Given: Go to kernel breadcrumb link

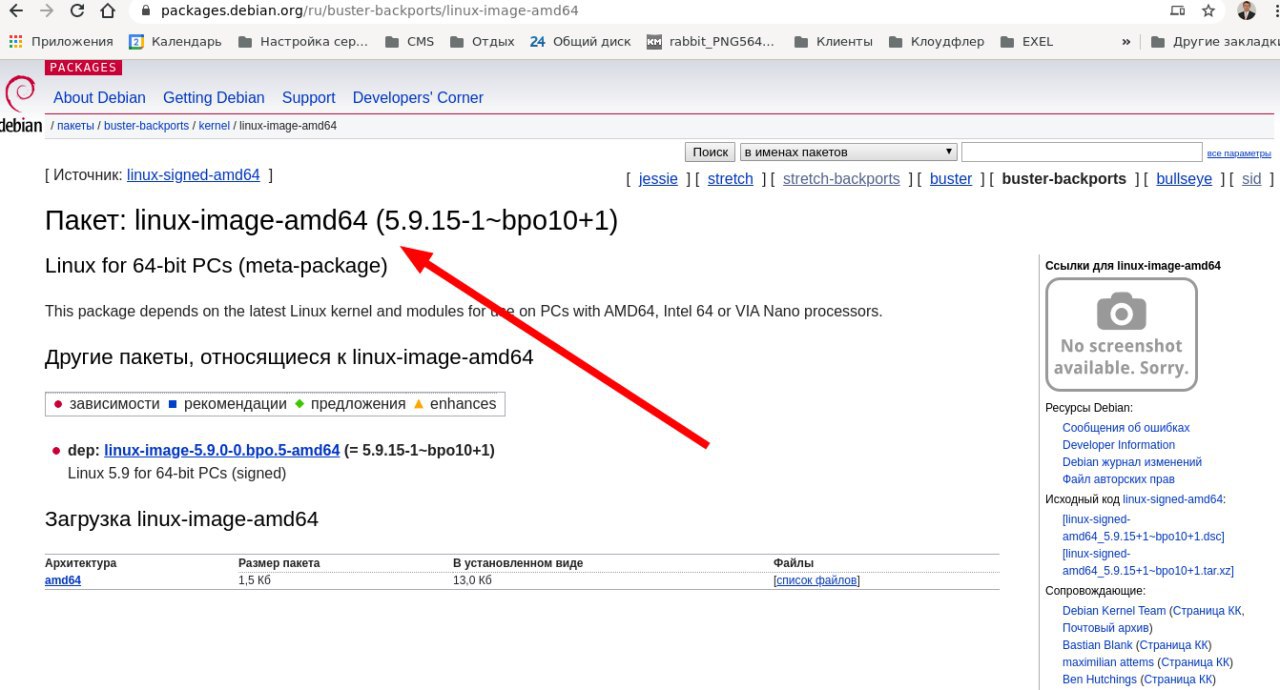Looking at the screenshot, I should 214,126.
